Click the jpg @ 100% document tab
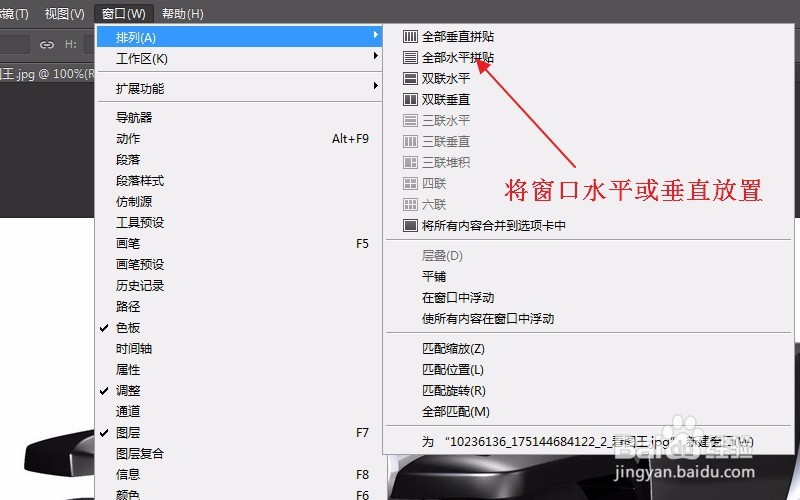 click(47, 74)
